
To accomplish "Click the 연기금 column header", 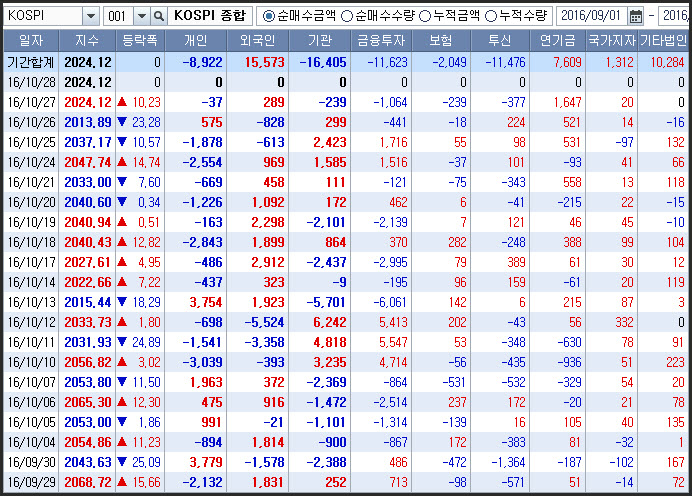I will 558,41.
